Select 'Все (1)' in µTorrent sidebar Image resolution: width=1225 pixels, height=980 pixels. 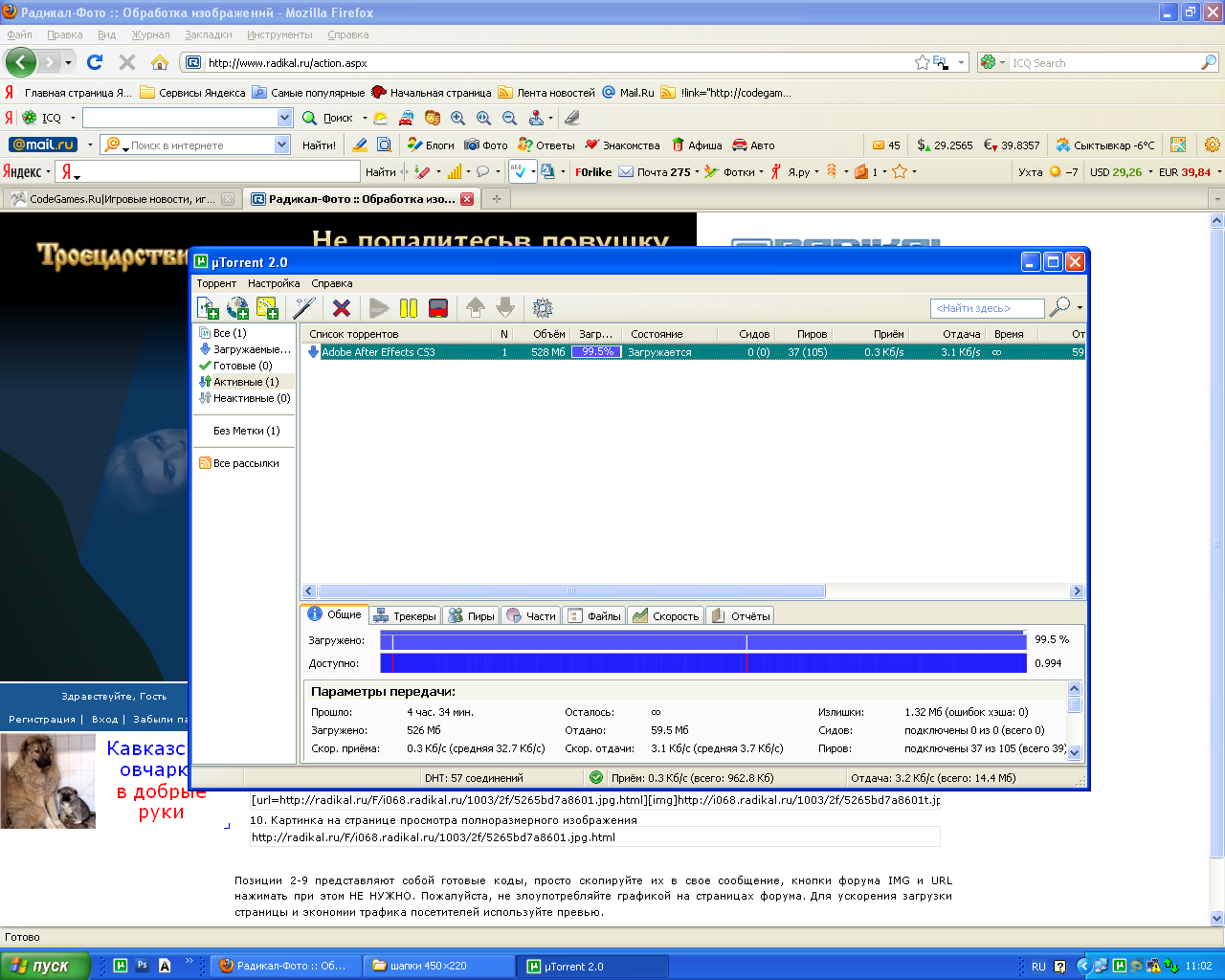click(230, 333)
